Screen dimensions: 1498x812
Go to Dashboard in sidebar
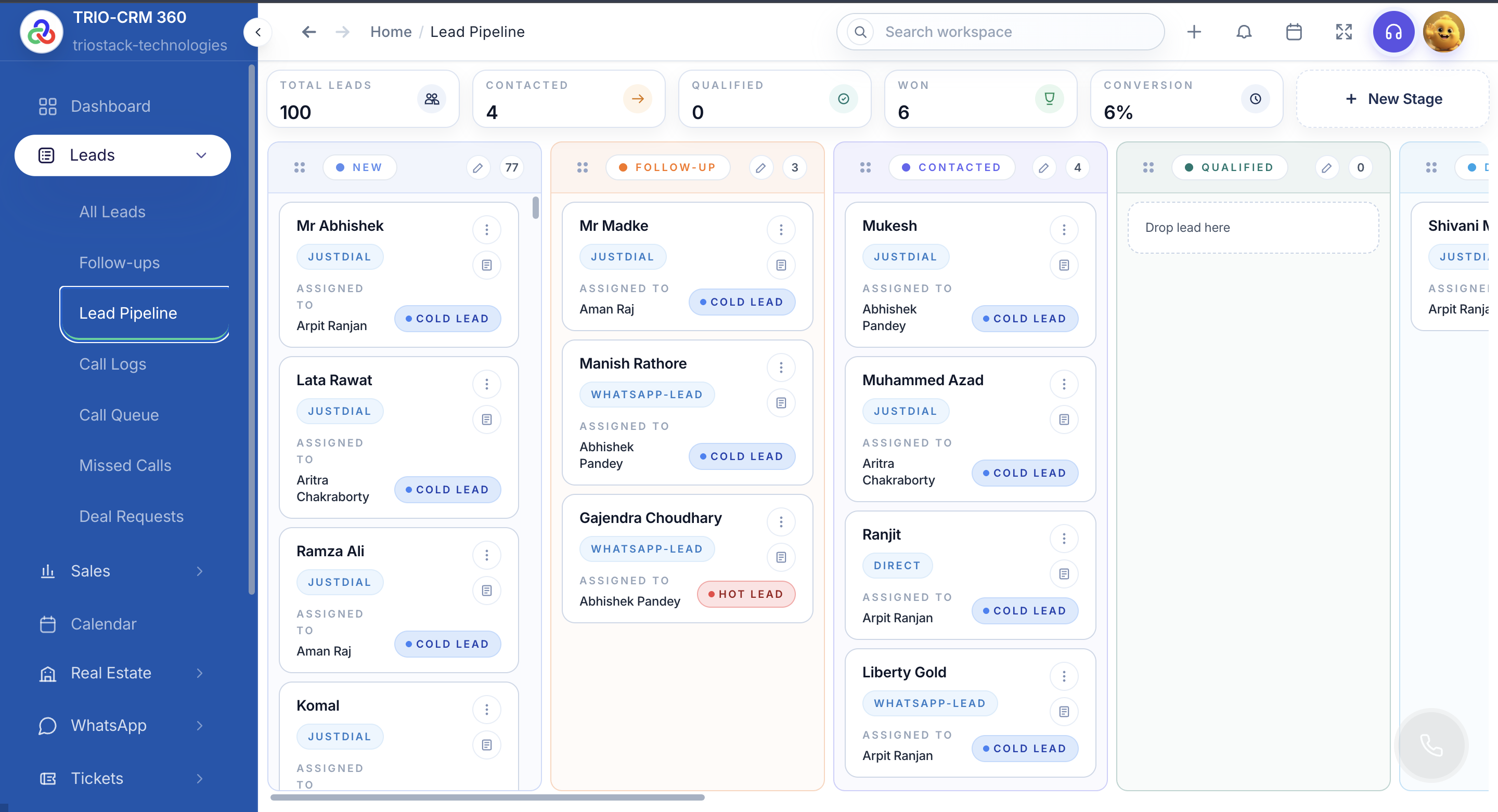point(110,107)
